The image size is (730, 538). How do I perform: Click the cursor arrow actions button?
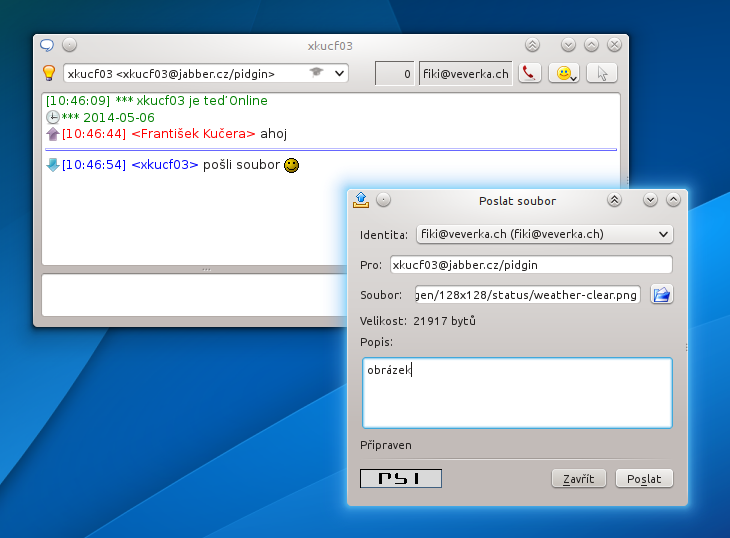[602, 73]
